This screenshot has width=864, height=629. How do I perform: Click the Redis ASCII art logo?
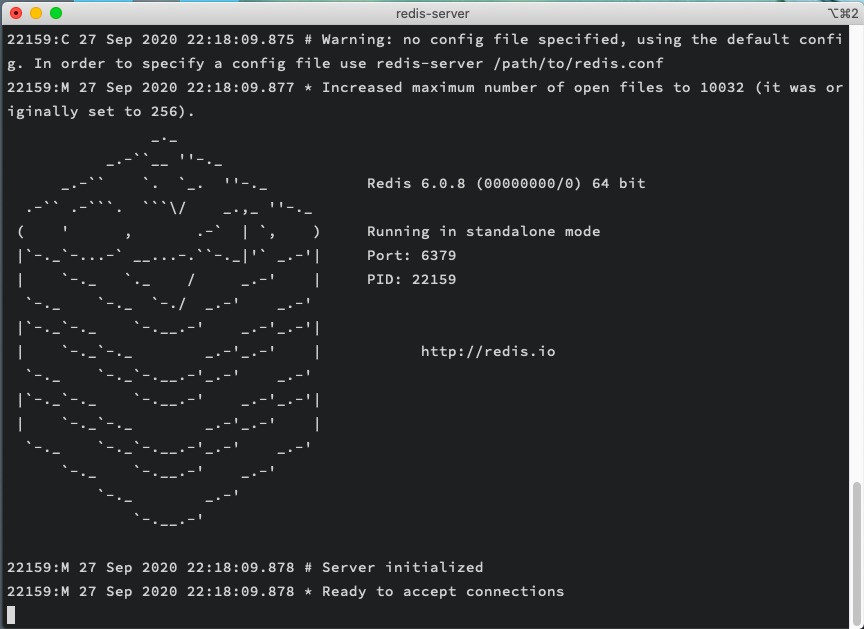(x=169, y=330)
